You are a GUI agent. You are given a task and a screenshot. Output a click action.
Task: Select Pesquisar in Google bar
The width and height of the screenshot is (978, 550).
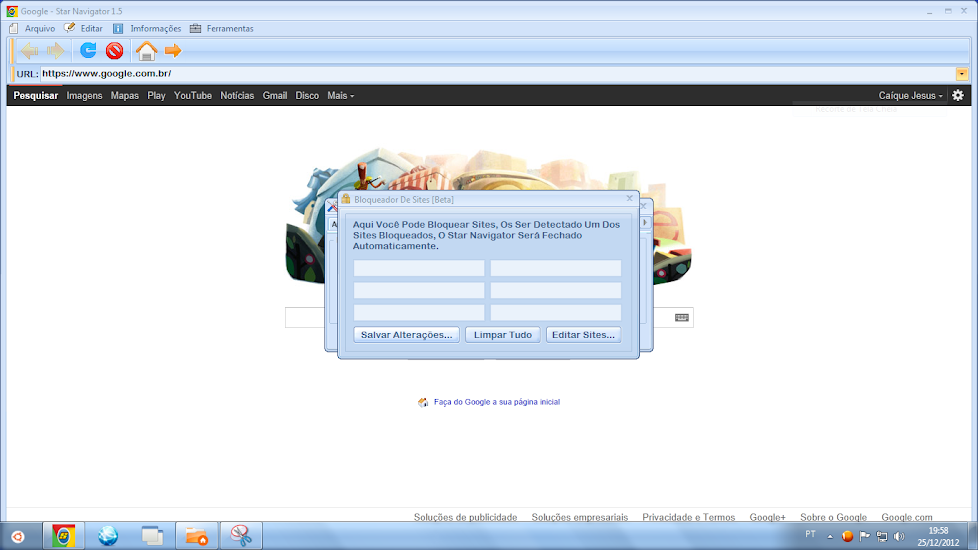click(x=36, y=95)
